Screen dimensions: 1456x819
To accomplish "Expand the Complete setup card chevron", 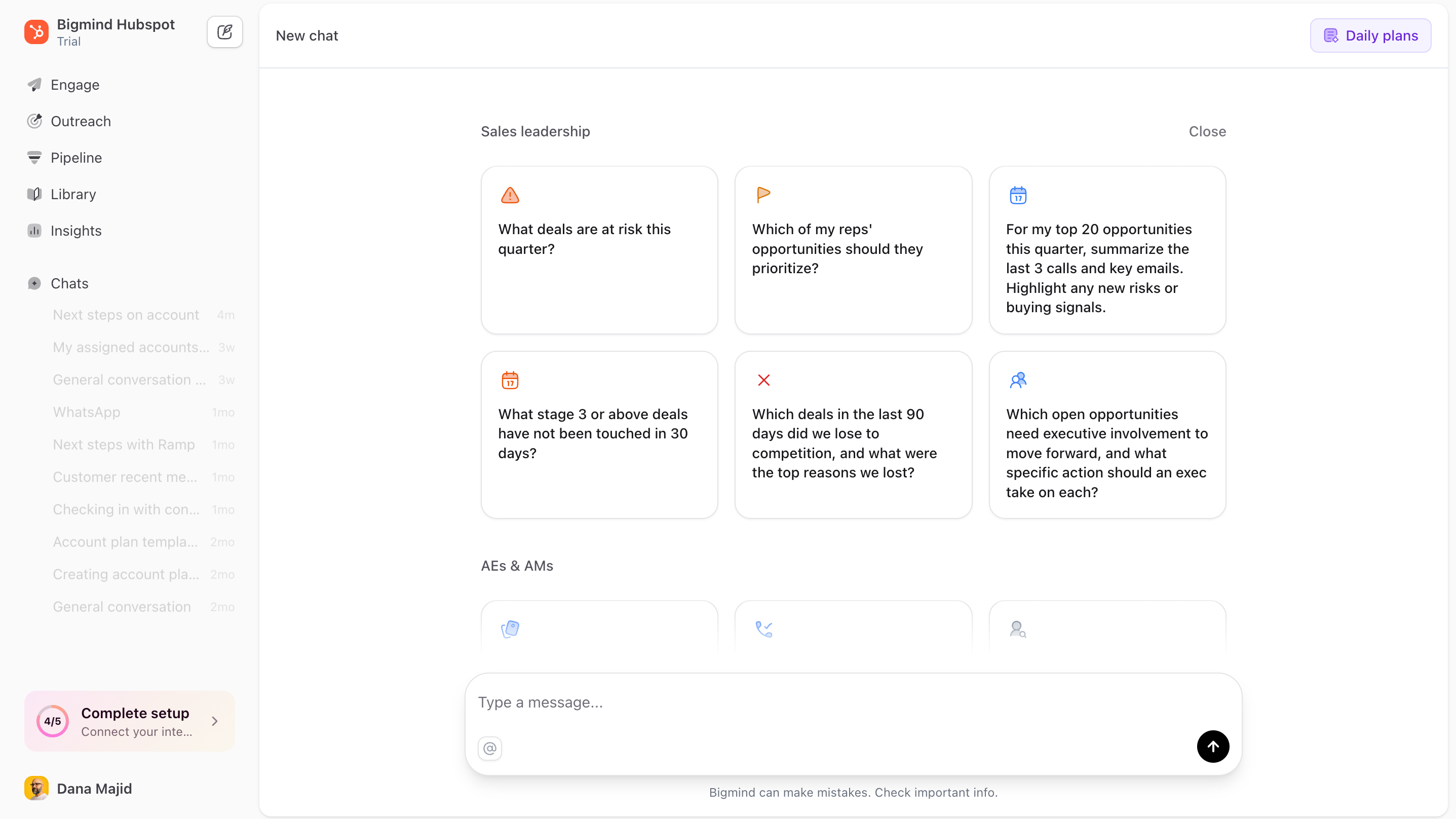I will [215, 721].
